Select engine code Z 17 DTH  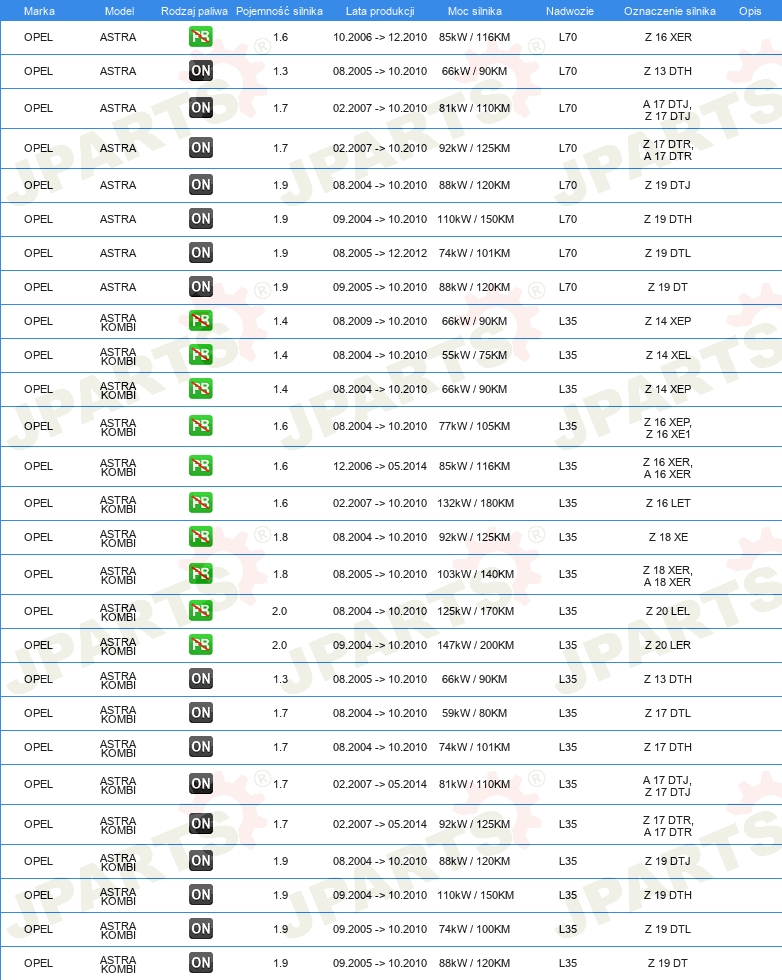(668, 747)
